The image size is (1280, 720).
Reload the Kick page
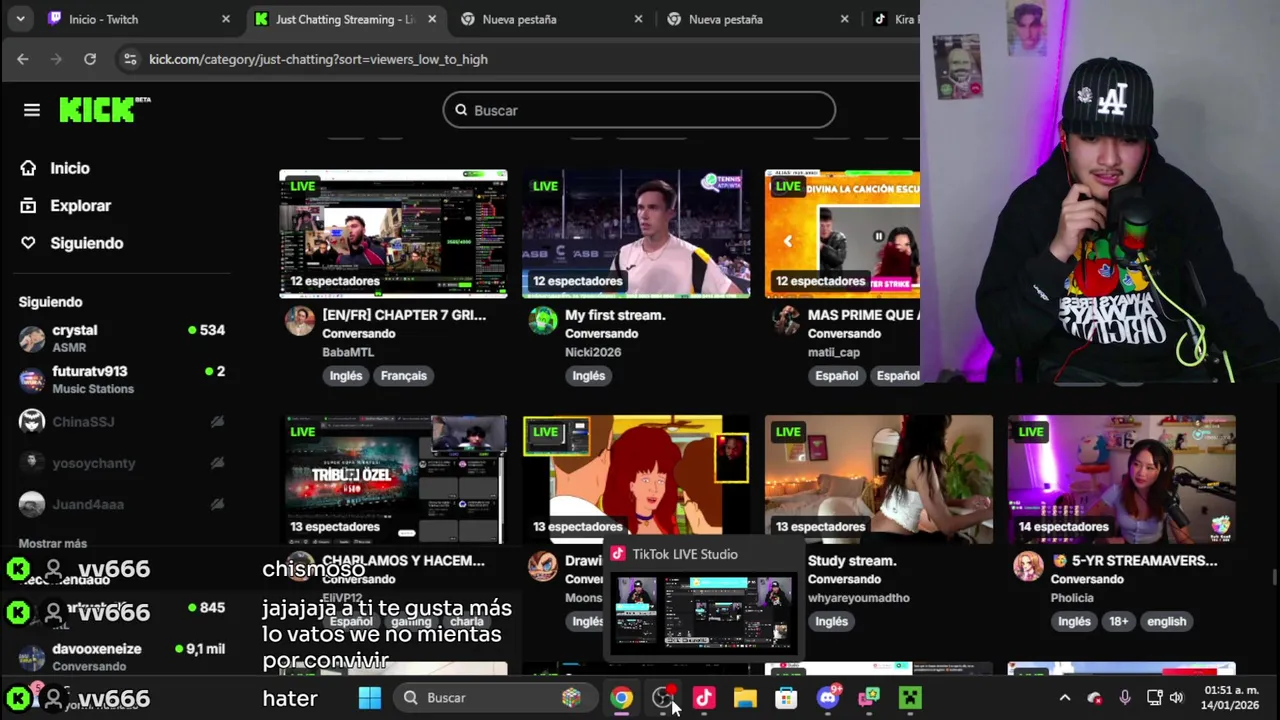click(x=90, y=59)
